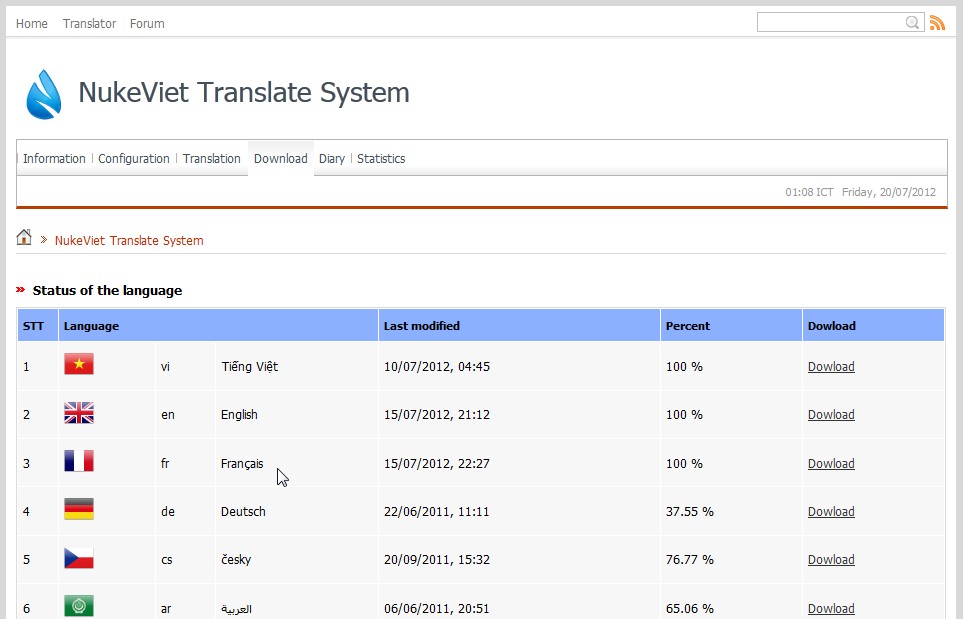Open the Forum top menu link
The image size is (963, 619).
point(147,23)
